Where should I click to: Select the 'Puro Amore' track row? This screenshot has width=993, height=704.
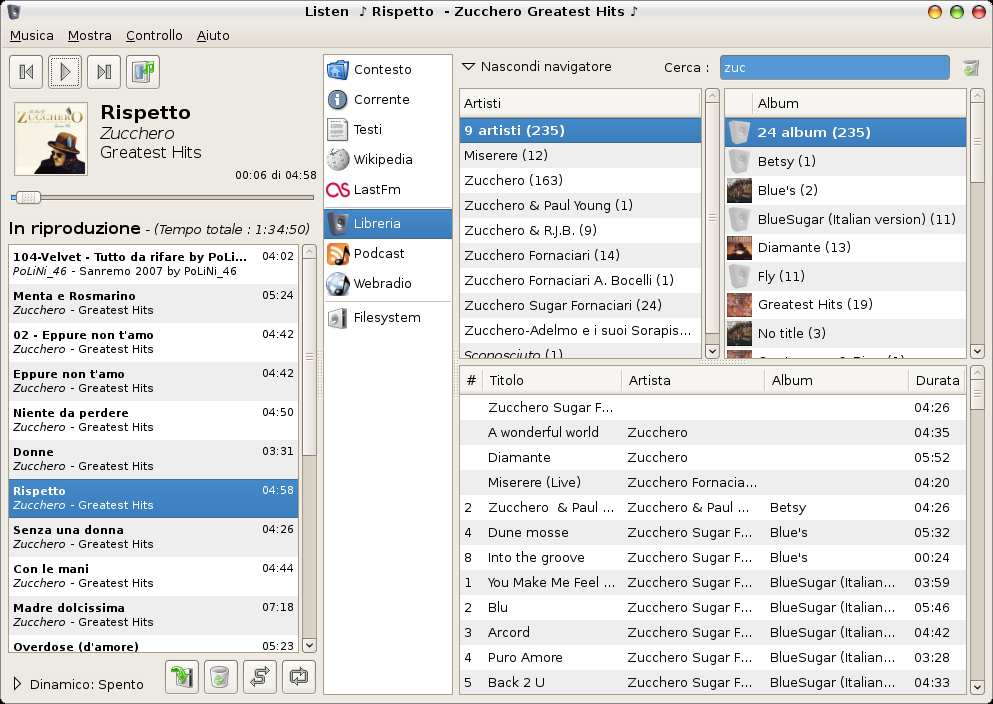pos(713,658)
